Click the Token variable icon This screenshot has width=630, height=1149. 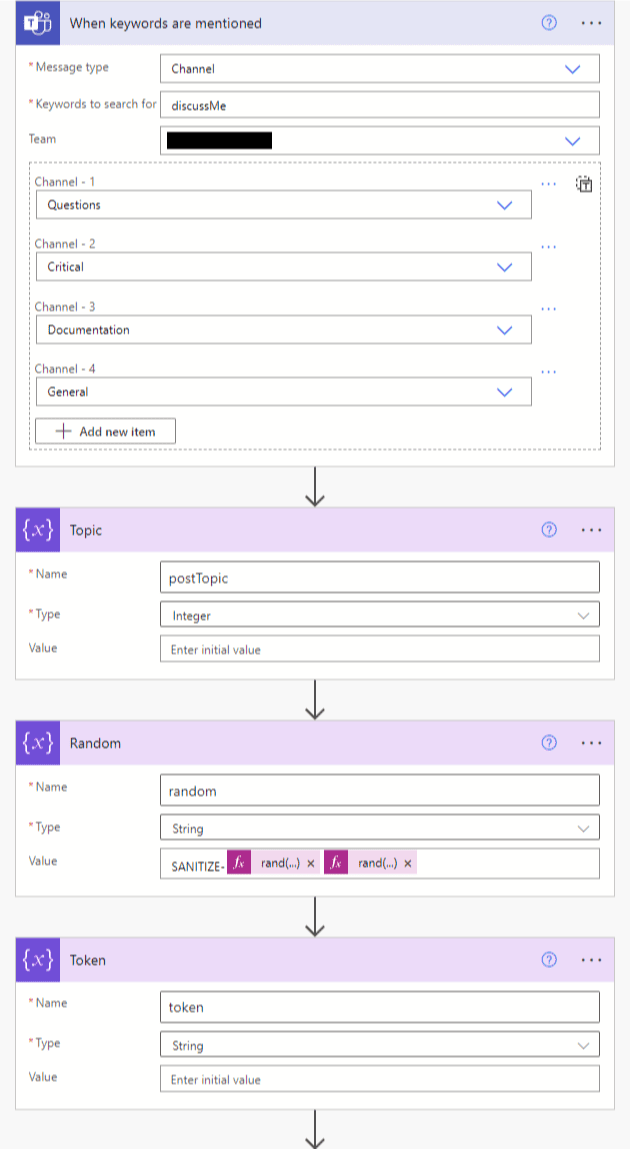pyautogui.click(x=37, y=960)
